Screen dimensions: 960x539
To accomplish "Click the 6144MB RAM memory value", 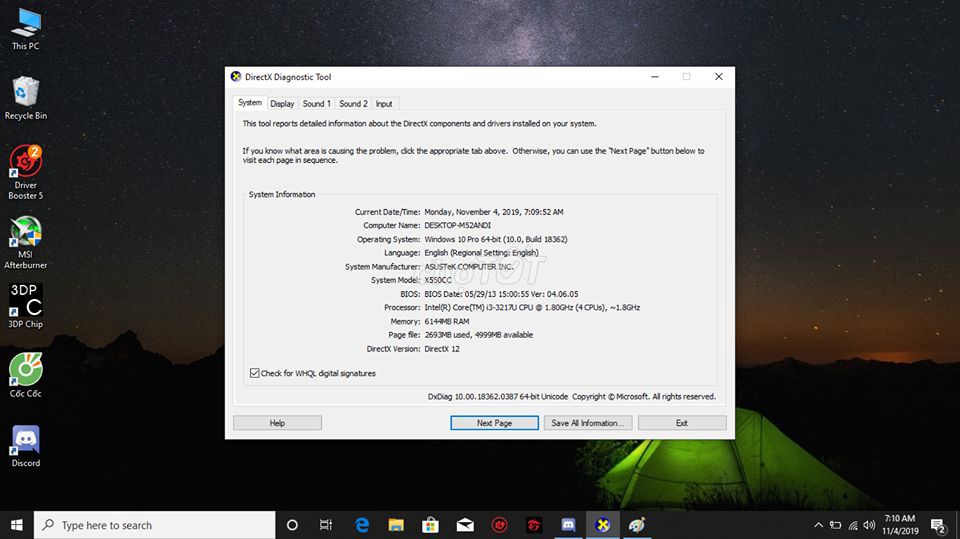I will coord(447,321).
